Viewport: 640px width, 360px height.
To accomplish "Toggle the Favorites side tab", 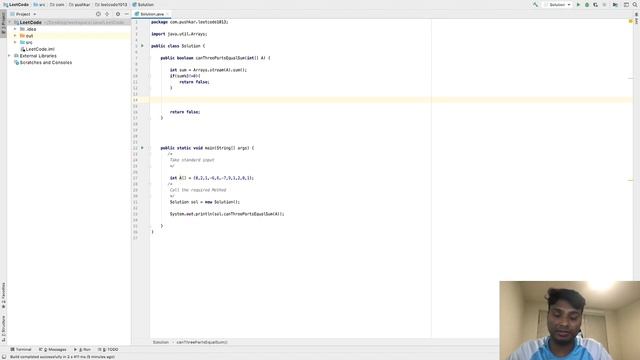I will [3, 296].
